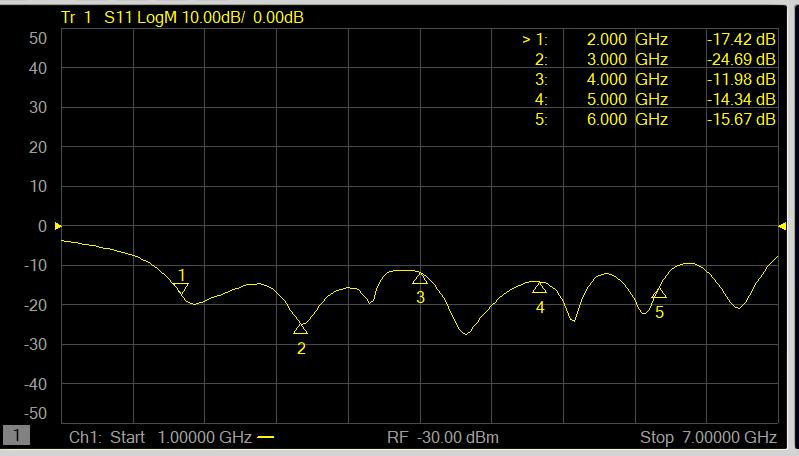Click the channel 1 window indicator box
Image resolution: width=799 pixels, height=456 pixels.
pyautogui.click(x=16, y=435)
